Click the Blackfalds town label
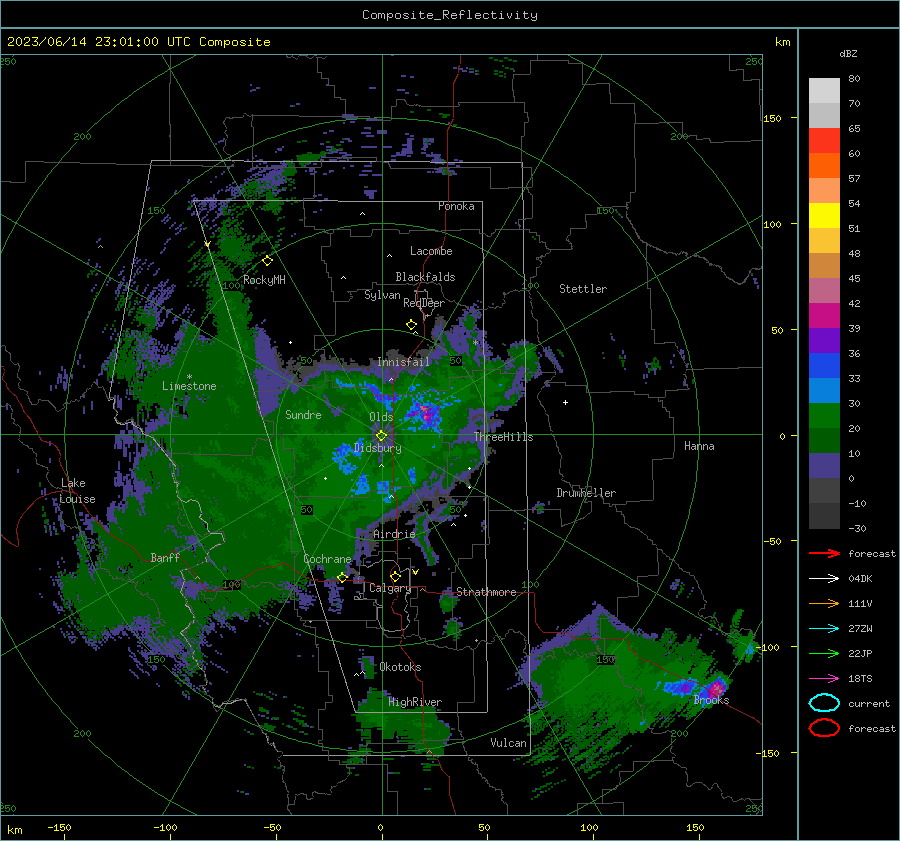Screen dimensions: 900x841 pos(425,277)
